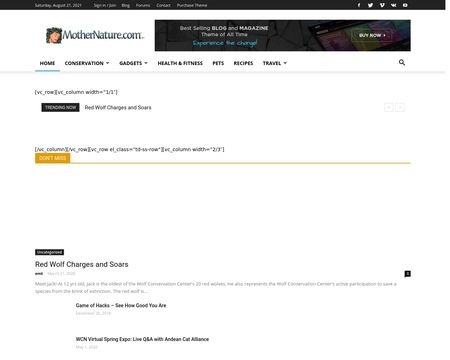Screen dimensions: 450x360
Task: Click the Uncategorized category tag
Action: coord(49,252)
